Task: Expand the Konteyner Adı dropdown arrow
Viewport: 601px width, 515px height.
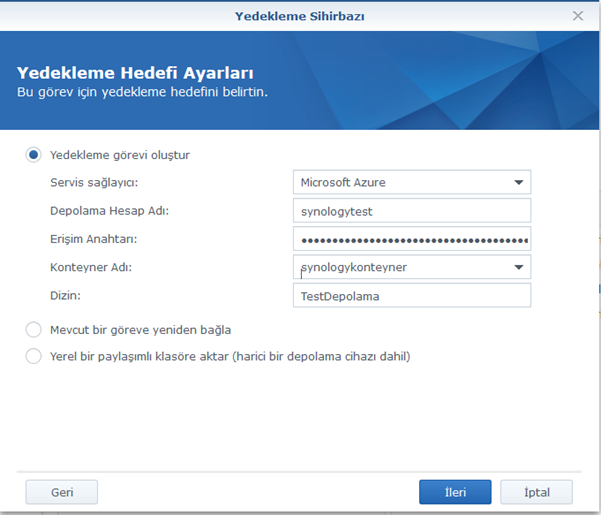Action: tap(519, 267)
